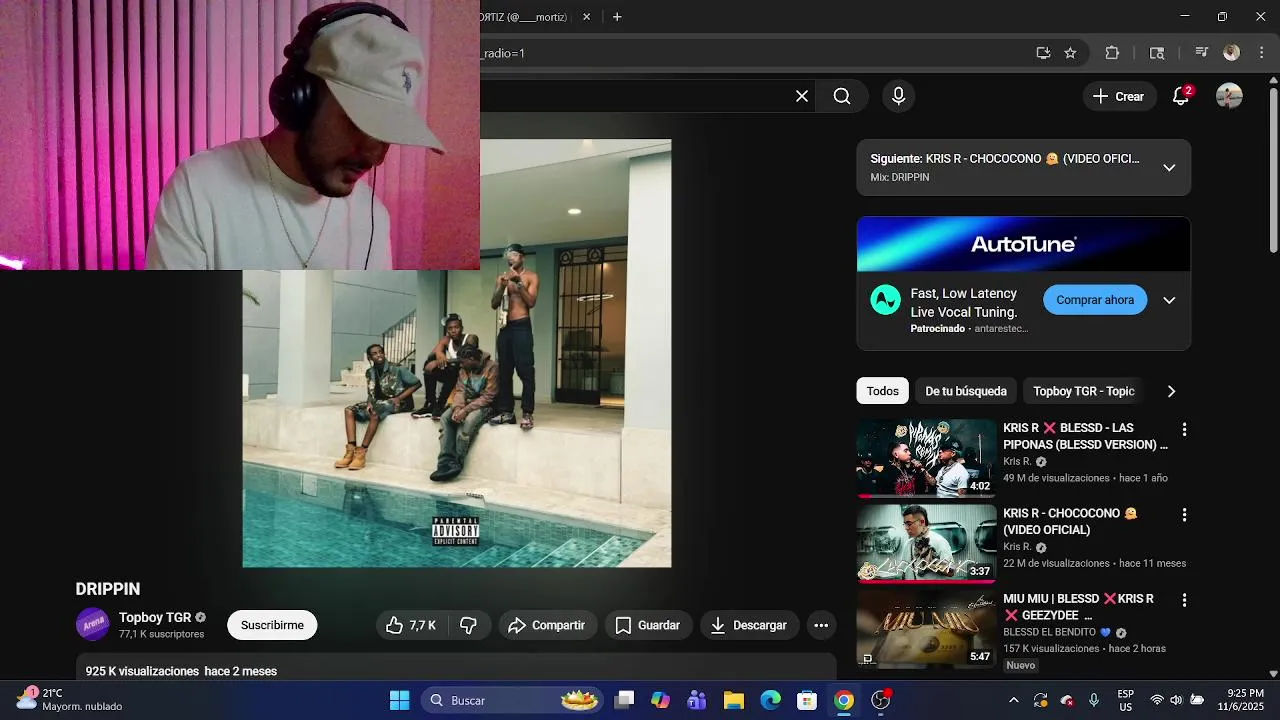
Task: Open YouTube notifications bell
Action: click(x=1181, y=96)
